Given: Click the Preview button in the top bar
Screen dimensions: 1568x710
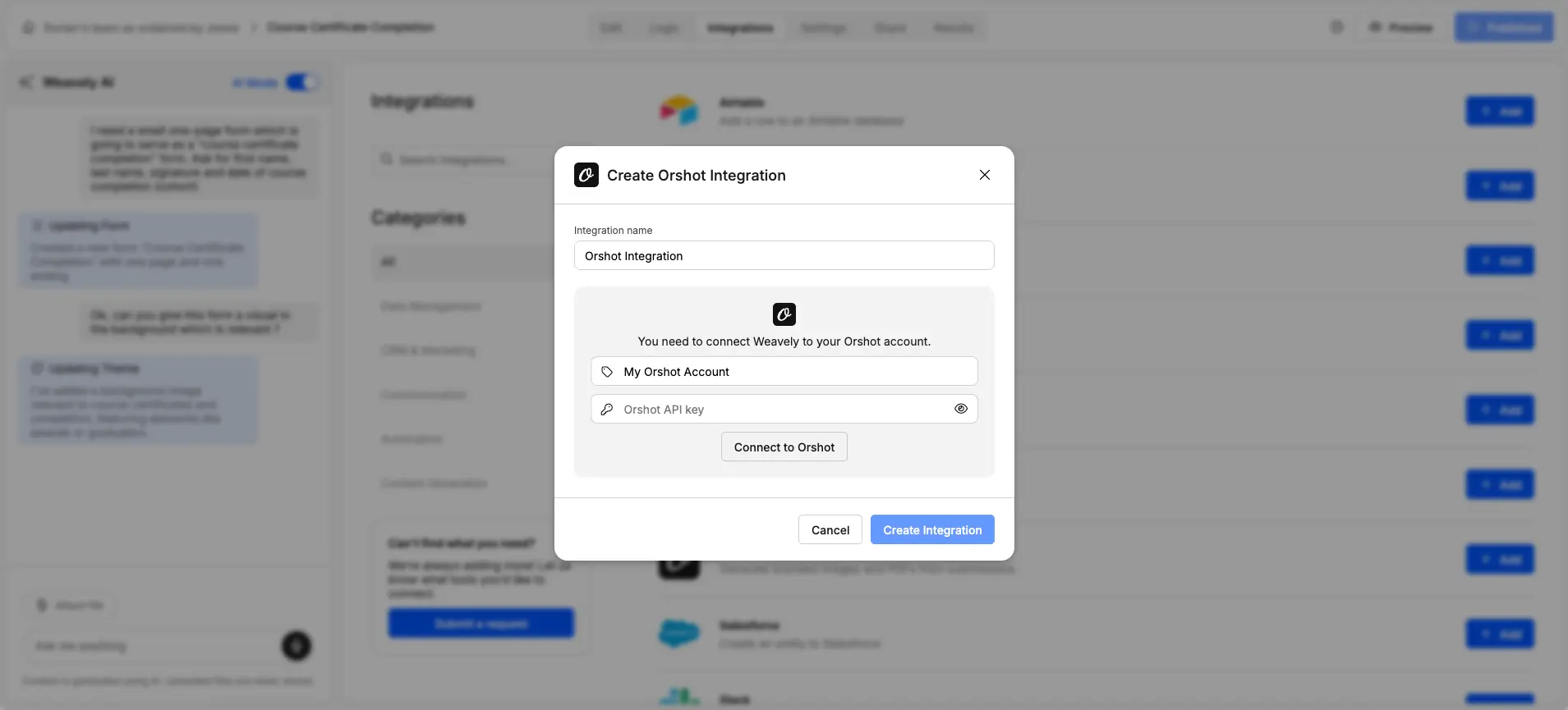Looking at the screenshot, I should (1400, 27).
